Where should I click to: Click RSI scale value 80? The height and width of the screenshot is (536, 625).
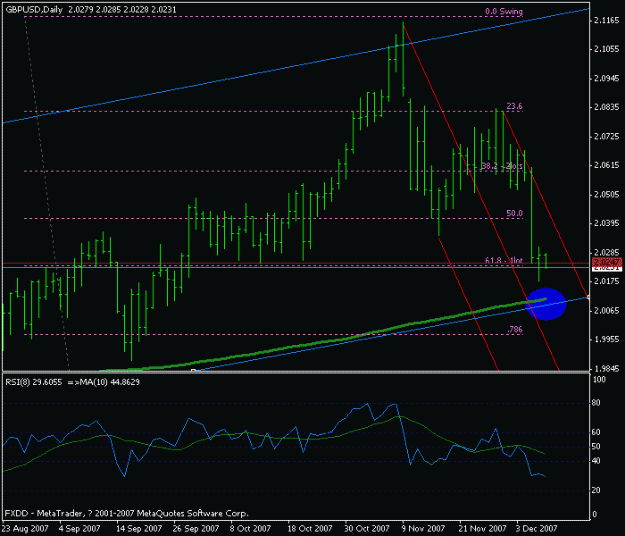596,403
